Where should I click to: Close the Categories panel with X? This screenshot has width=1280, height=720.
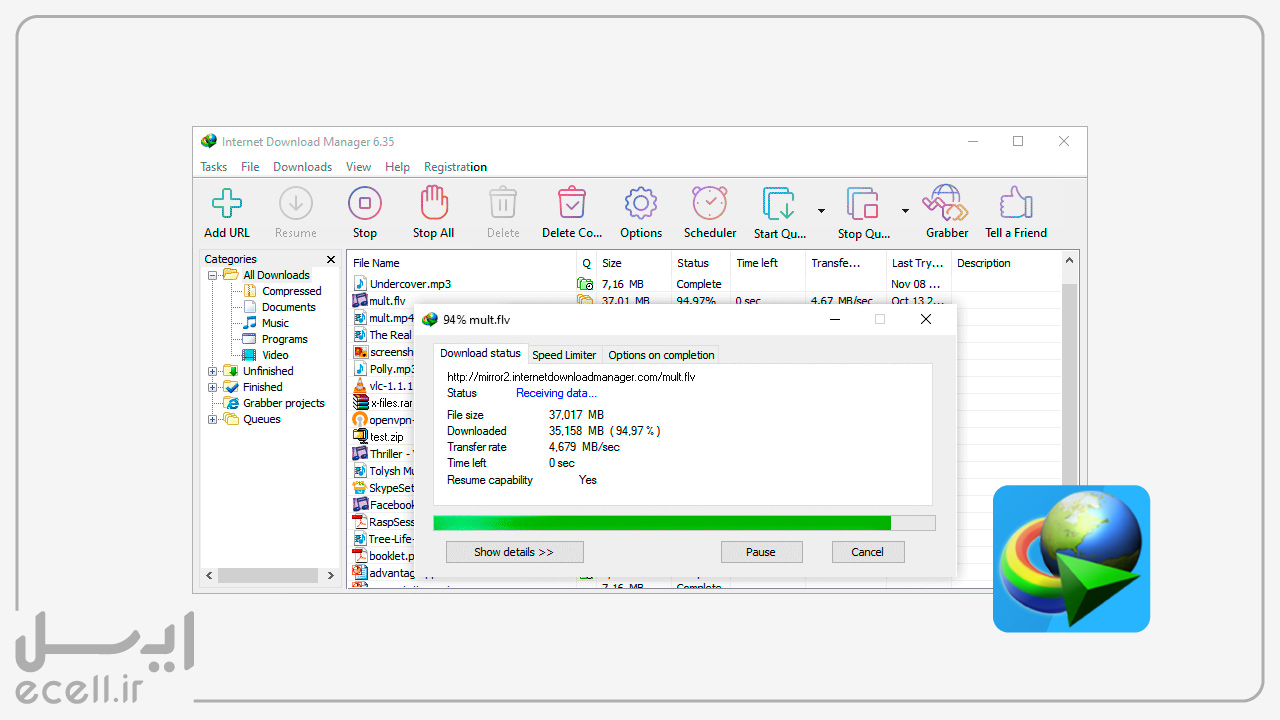click(x=331, y=259)
